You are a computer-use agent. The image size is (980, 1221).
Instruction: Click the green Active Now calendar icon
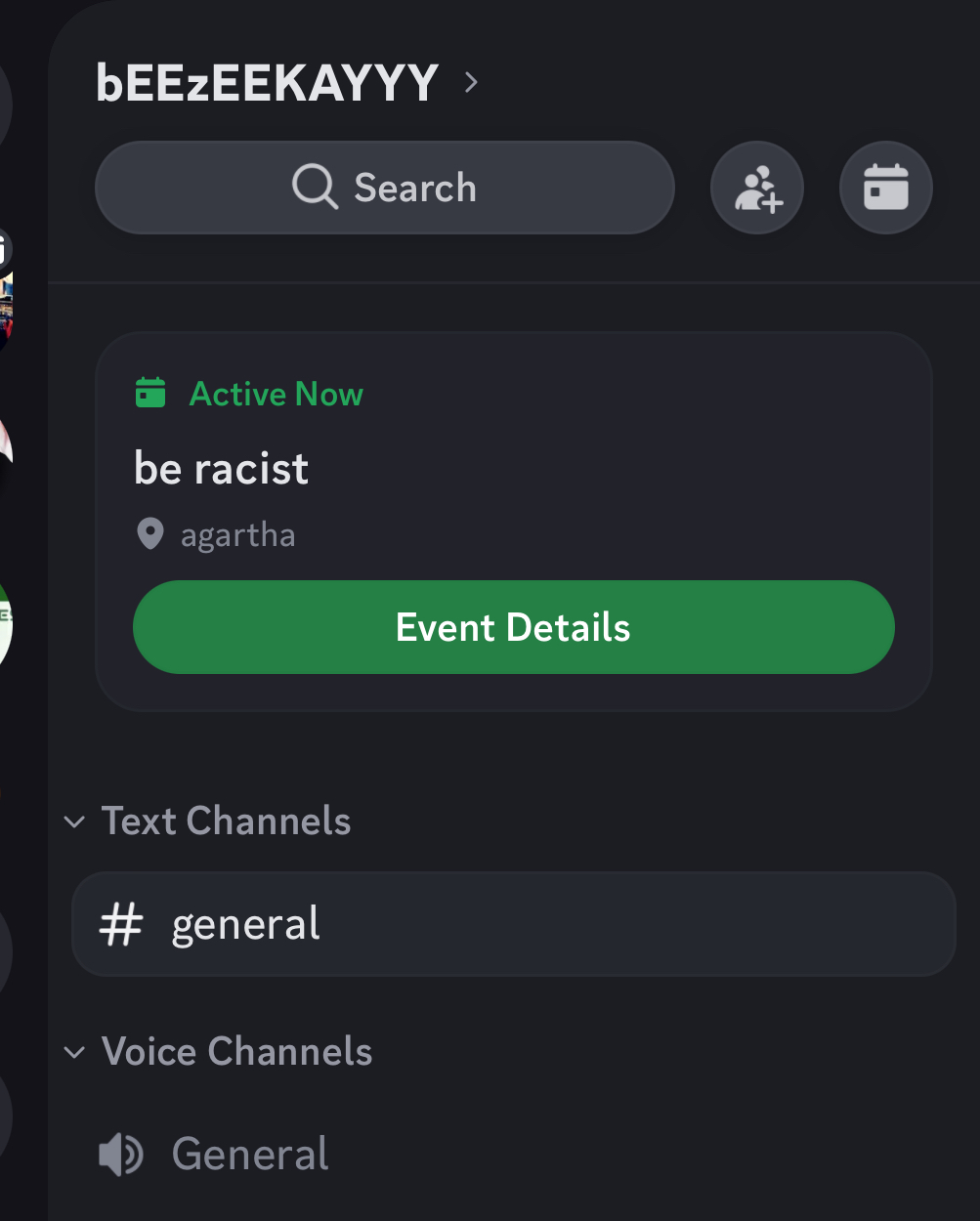pyautogui.click(x=150, y=393)
